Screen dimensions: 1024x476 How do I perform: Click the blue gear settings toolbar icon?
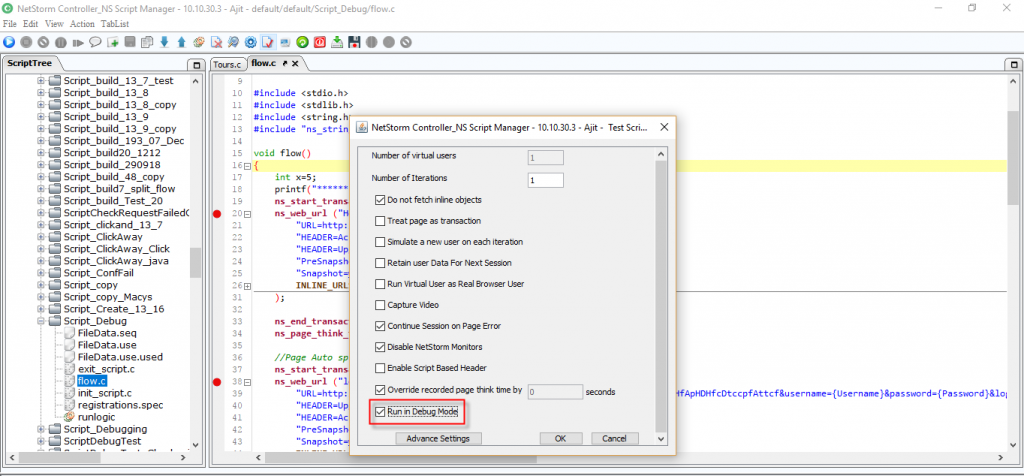(x=250, y=42)
